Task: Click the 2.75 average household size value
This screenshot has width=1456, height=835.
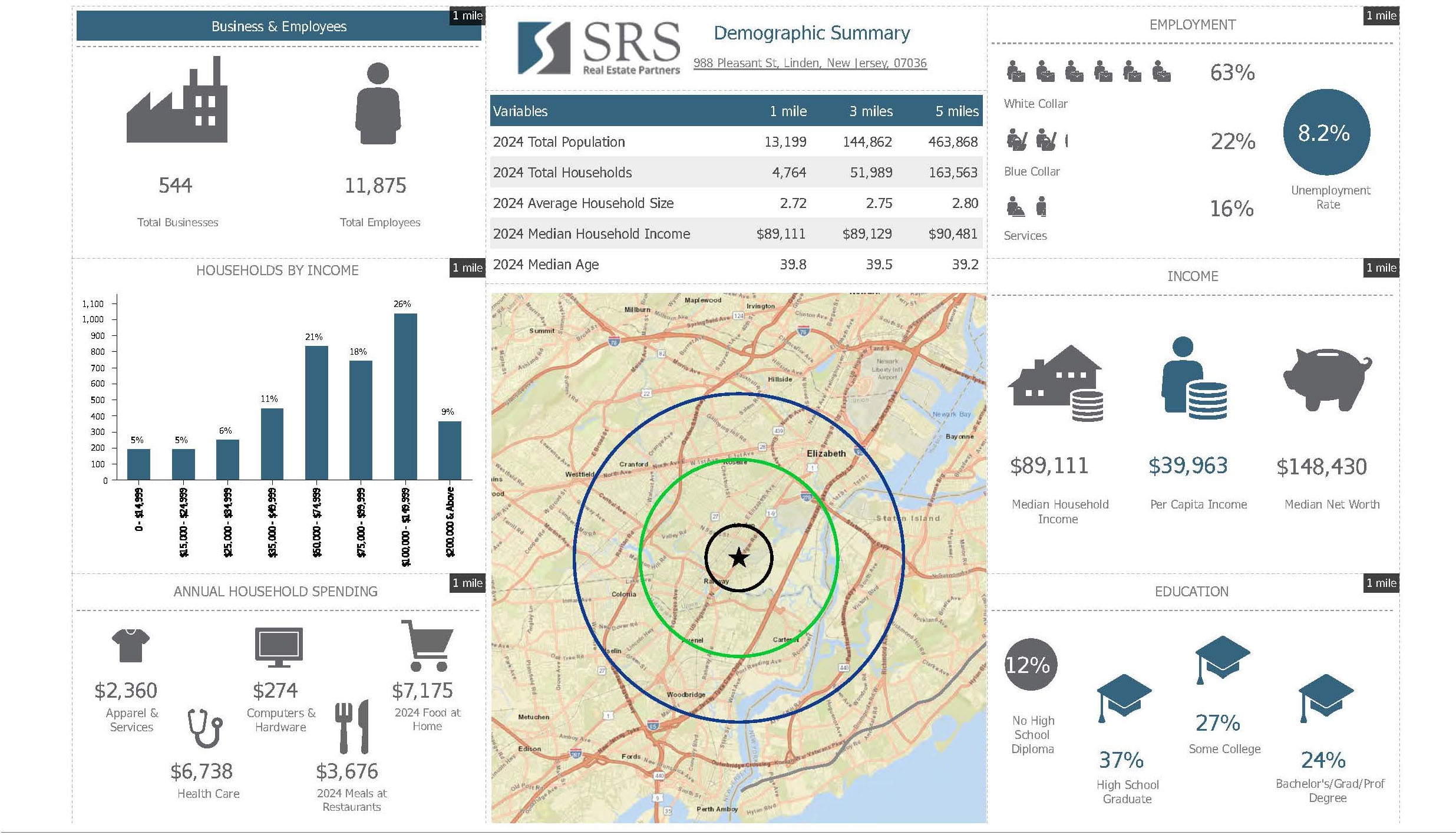Action: [x=879, y=203]
